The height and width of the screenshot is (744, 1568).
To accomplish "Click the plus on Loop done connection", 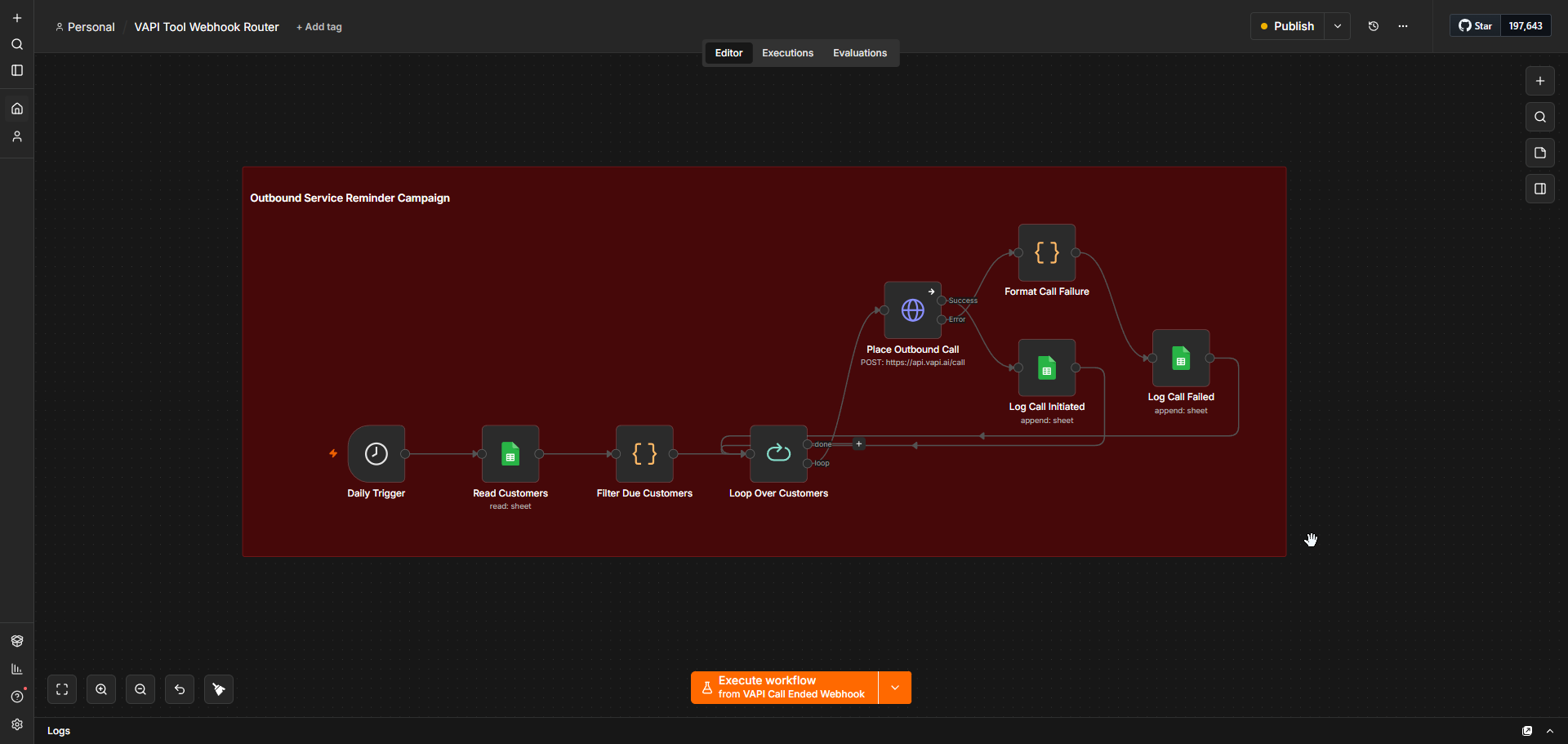I will pyautogui.click(x=858, y=444).
